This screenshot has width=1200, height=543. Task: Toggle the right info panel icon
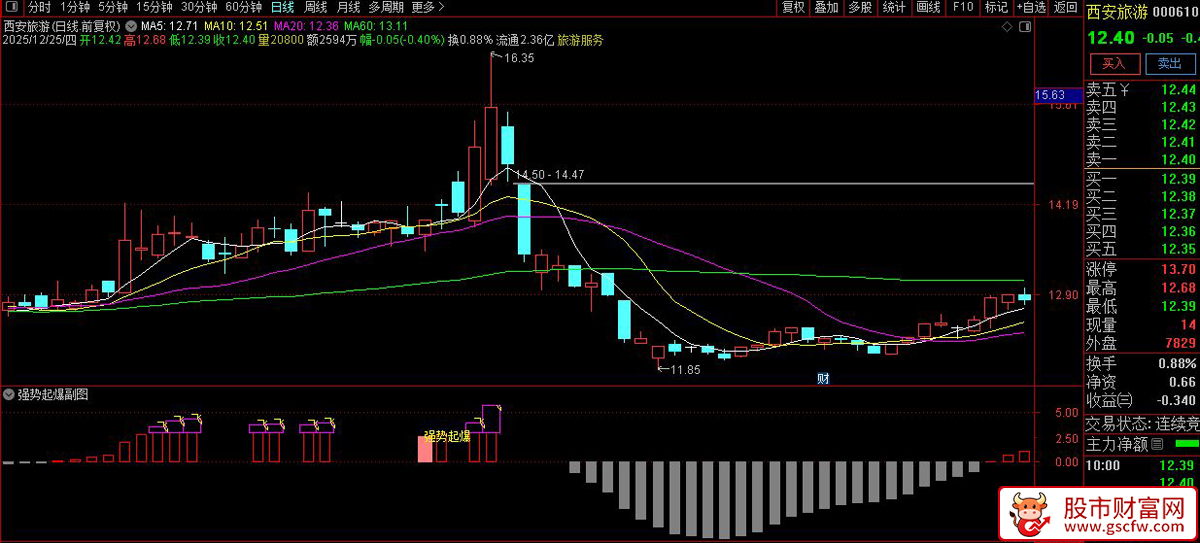(x=1024, y=24)
